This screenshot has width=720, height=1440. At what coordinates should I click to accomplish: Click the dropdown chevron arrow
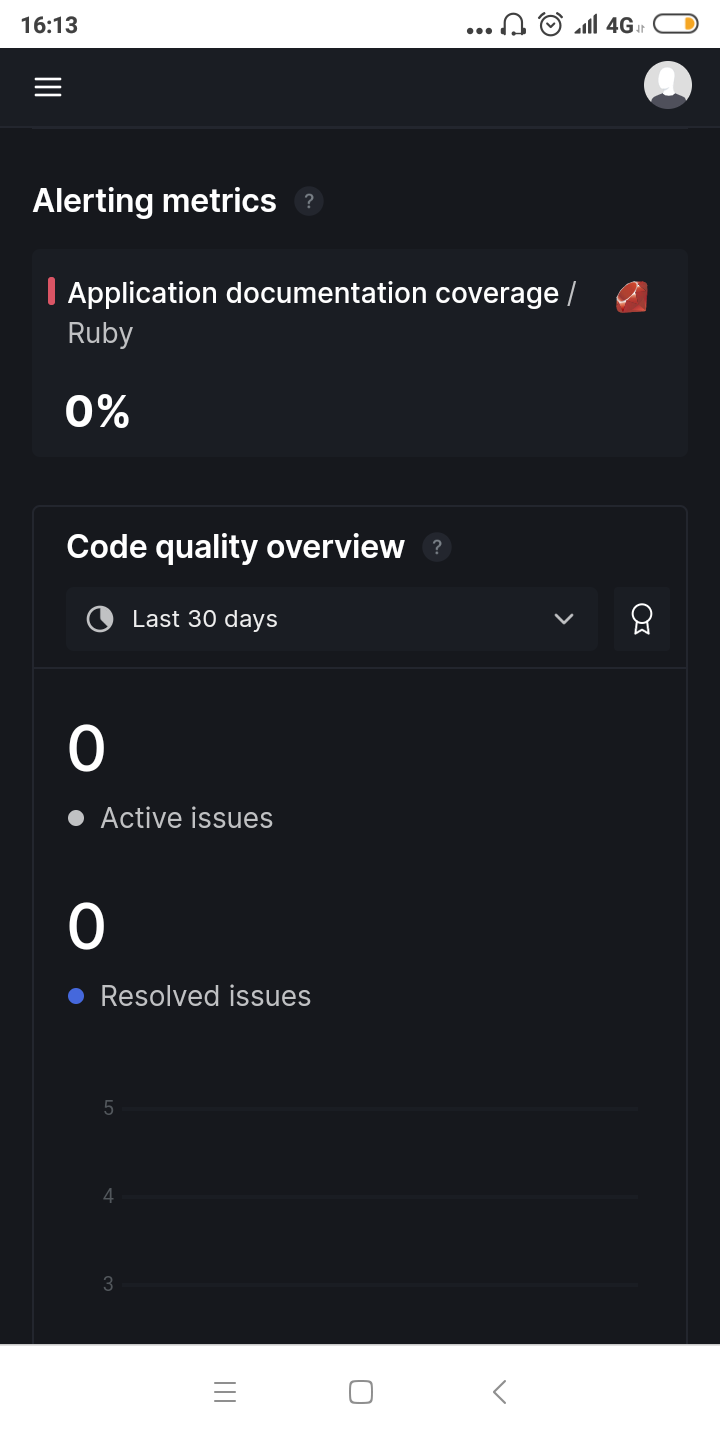564,619
